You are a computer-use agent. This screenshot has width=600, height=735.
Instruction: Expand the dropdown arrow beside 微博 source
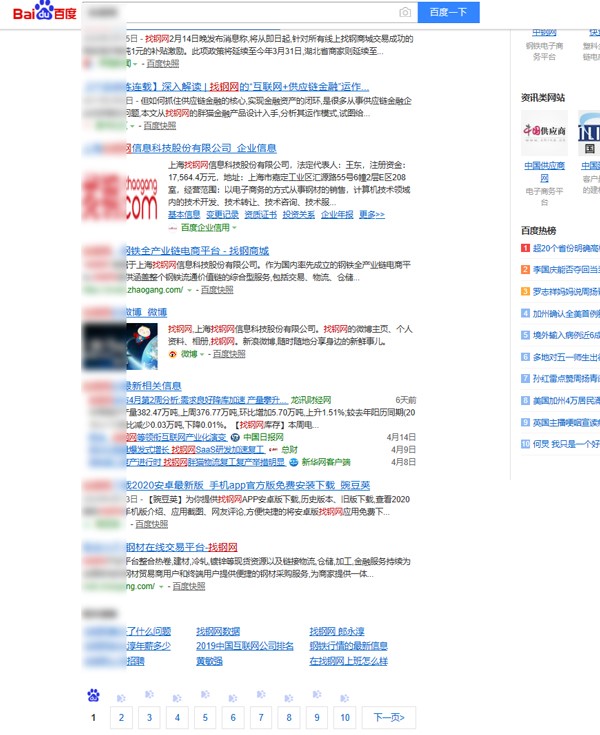tap(202, 354)
